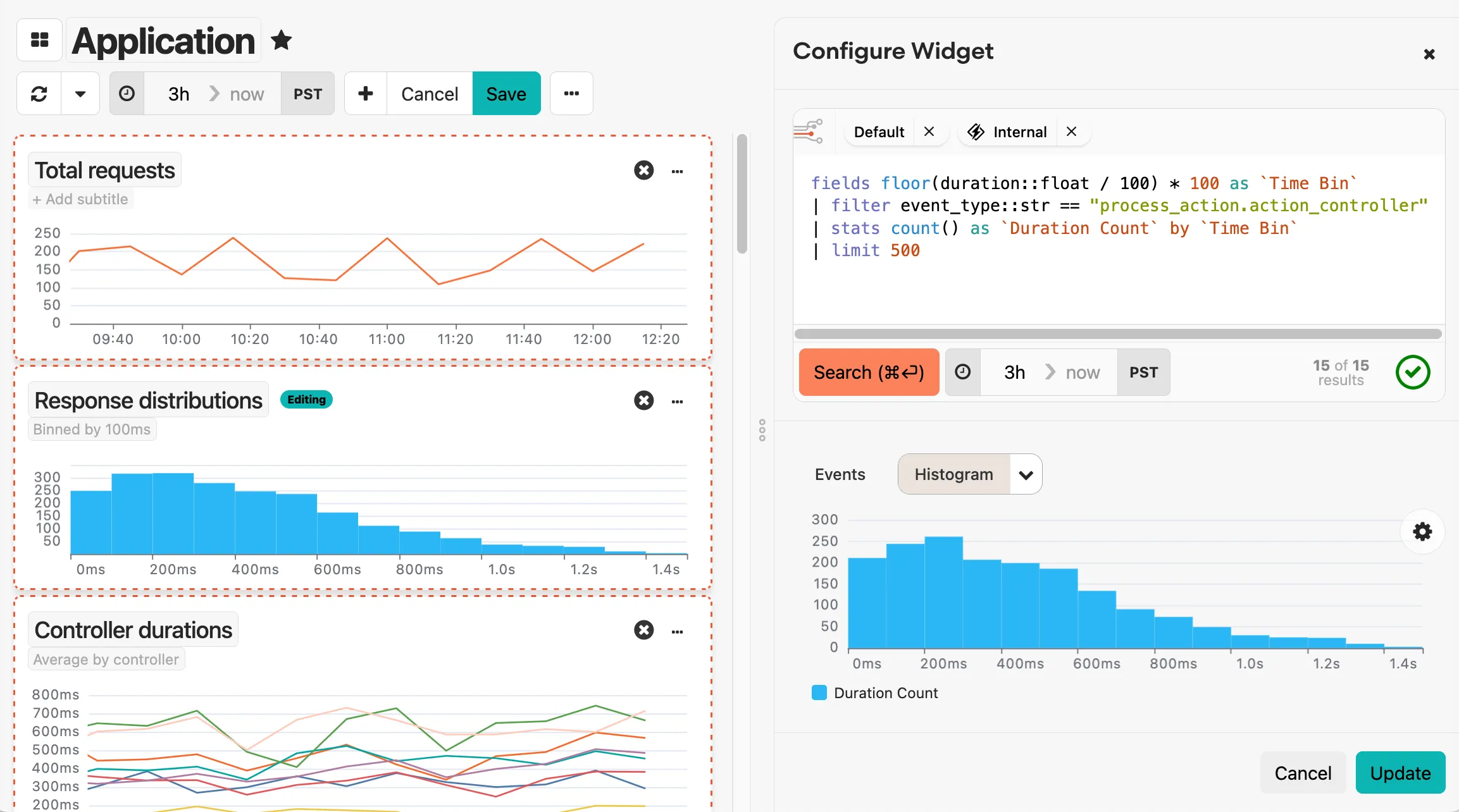Click the green results status checkmark icon
1459x812 pixels.
pos(1413,372)
